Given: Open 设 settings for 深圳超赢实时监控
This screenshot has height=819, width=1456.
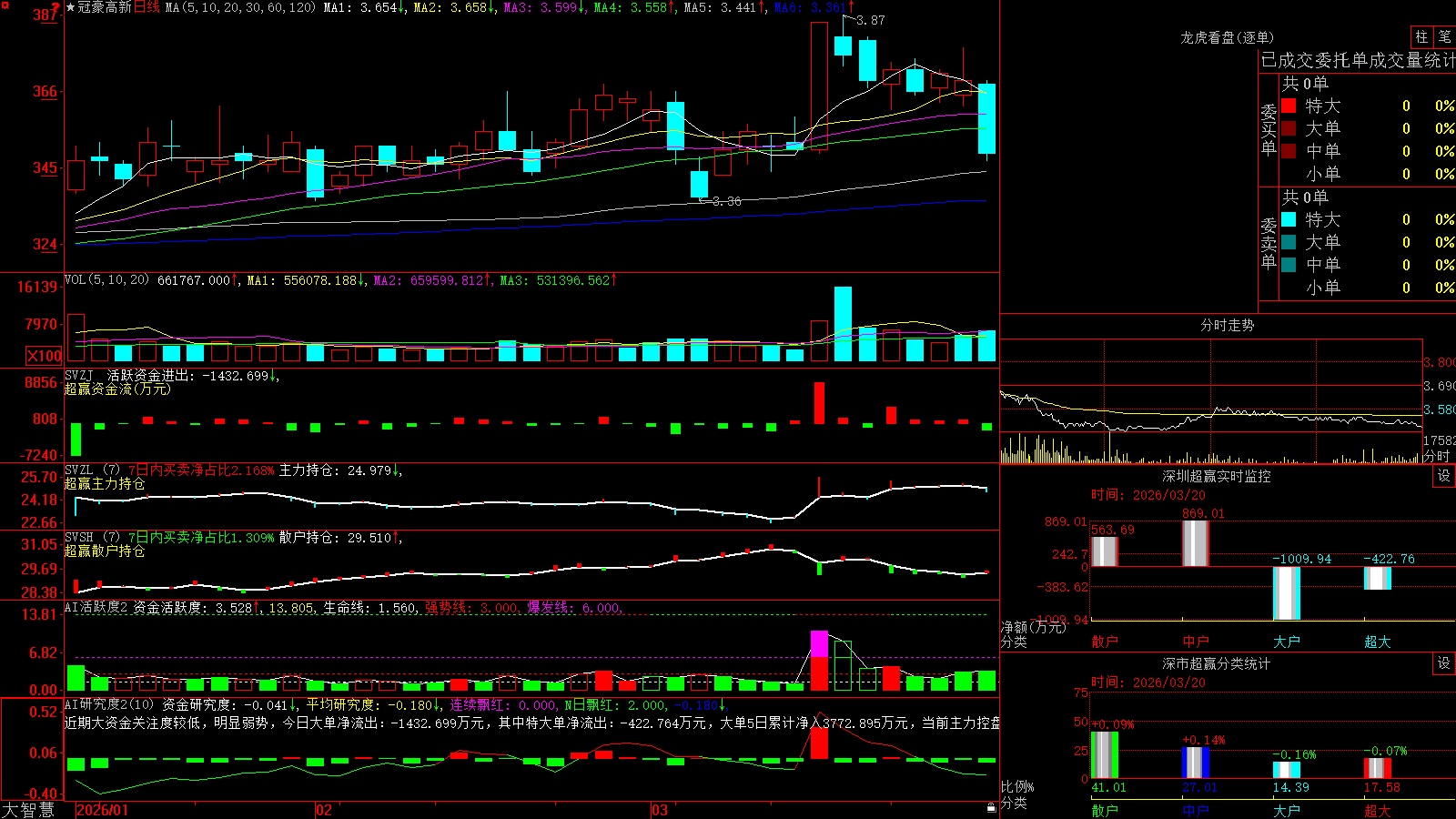Looking at the screenshot, I should click(x=1444, y=476).
